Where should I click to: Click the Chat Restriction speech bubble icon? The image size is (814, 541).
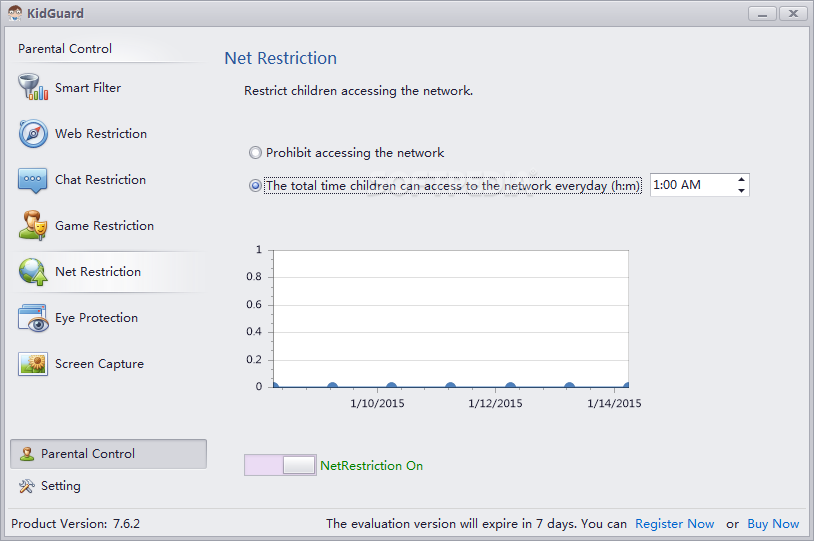33,180
